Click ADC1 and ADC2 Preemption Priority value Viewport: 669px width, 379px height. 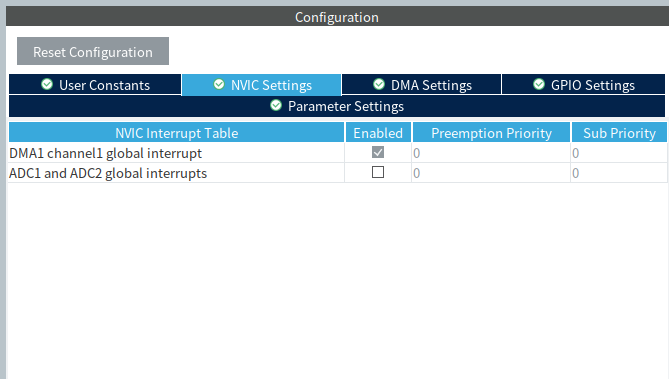491,173
